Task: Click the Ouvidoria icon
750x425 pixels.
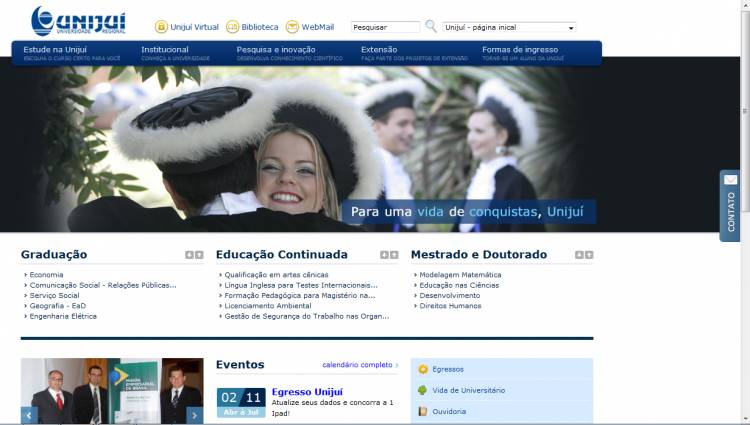Action: pos(423,411)
